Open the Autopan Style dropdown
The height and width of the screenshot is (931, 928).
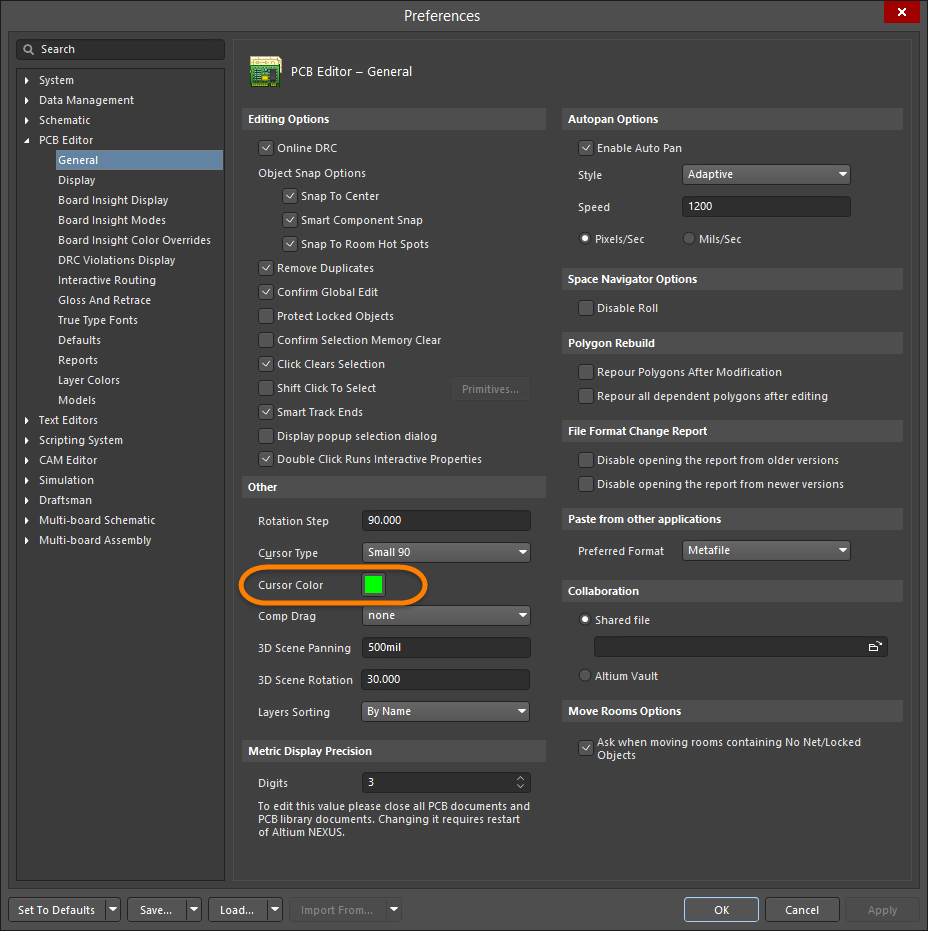point(766,174)
